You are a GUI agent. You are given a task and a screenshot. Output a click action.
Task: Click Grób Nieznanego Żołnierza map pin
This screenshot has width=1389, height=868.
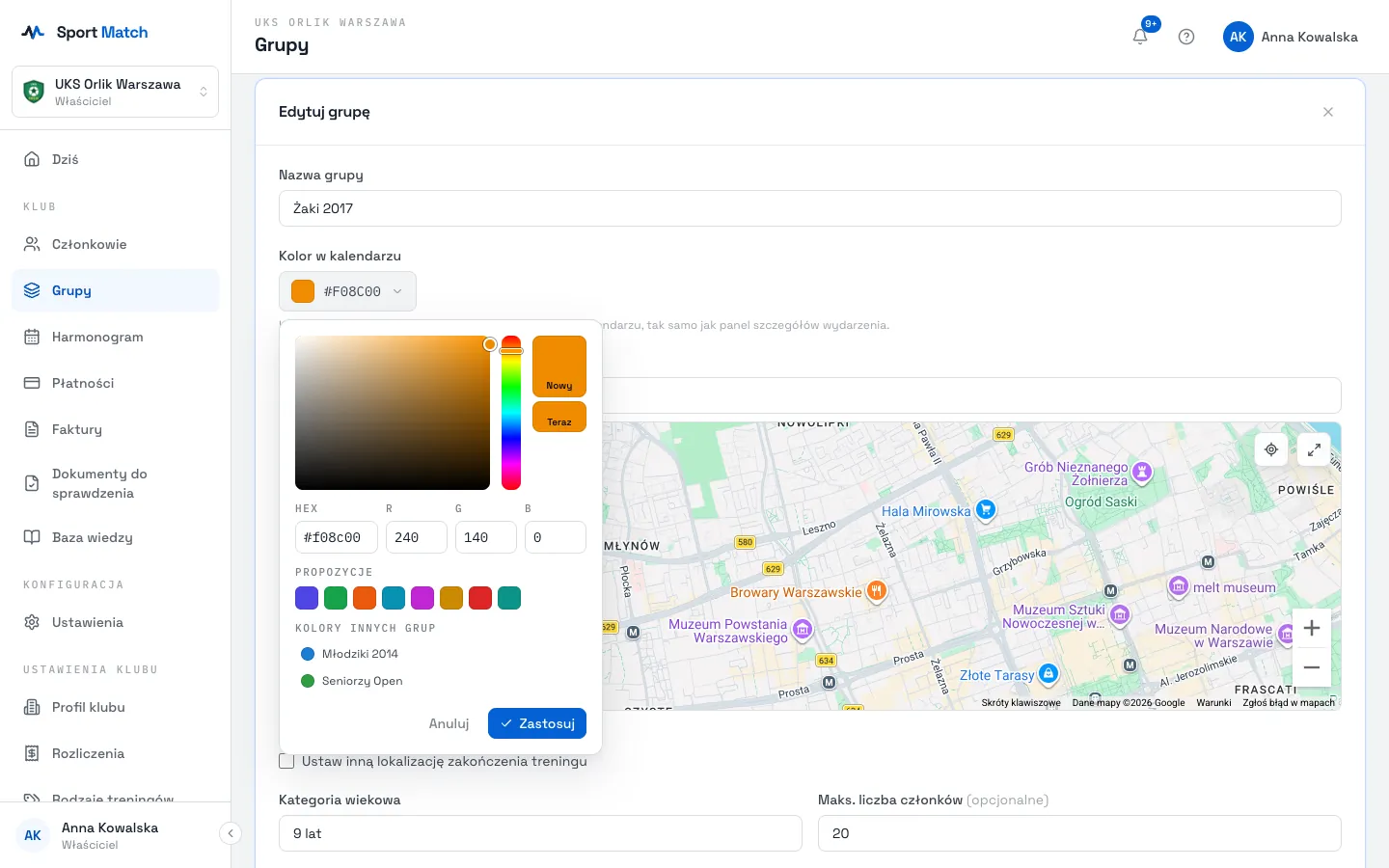1142,472
